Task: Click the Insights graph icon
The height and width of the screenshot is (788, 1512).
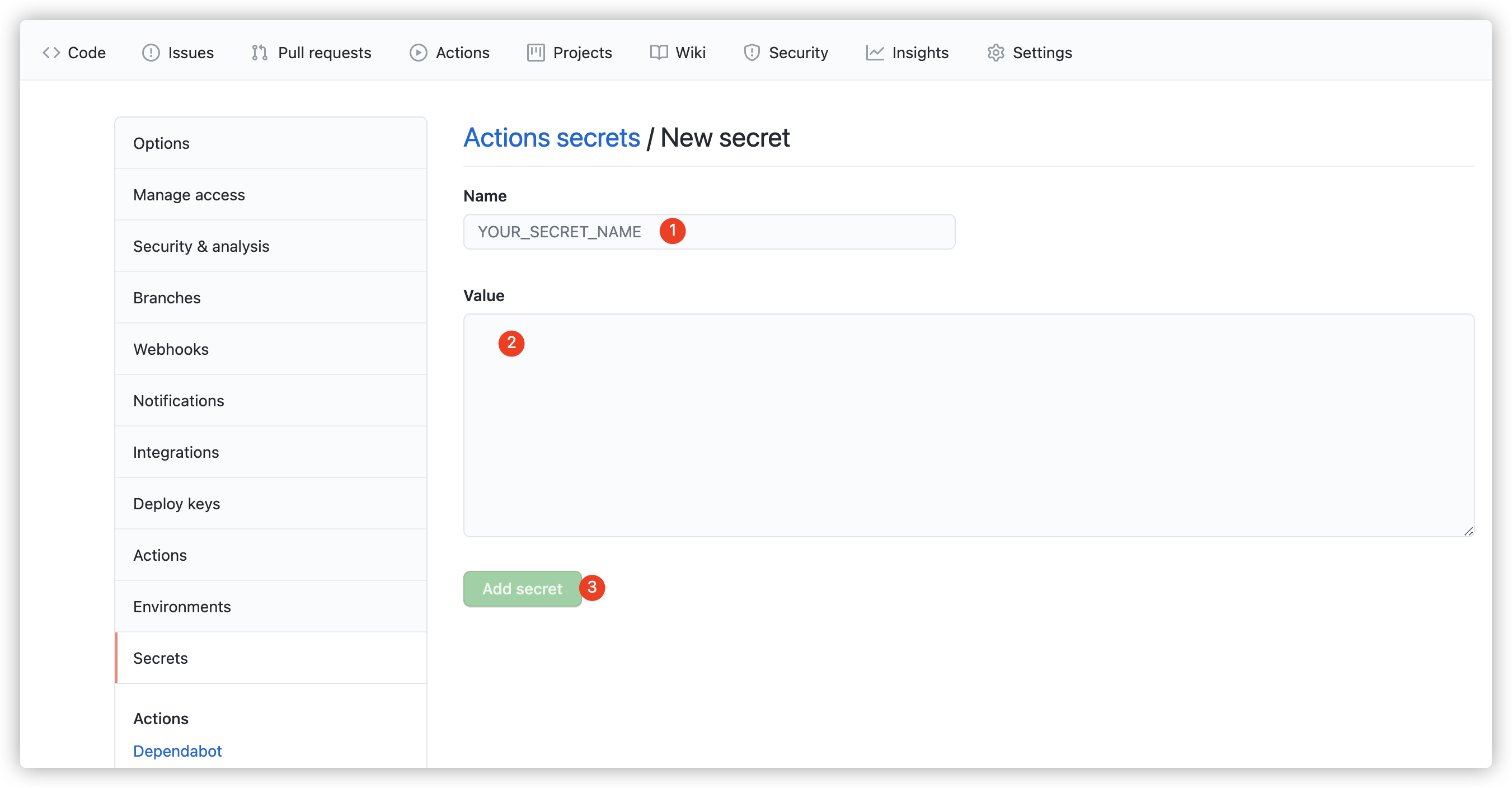Action: (875, 53)
